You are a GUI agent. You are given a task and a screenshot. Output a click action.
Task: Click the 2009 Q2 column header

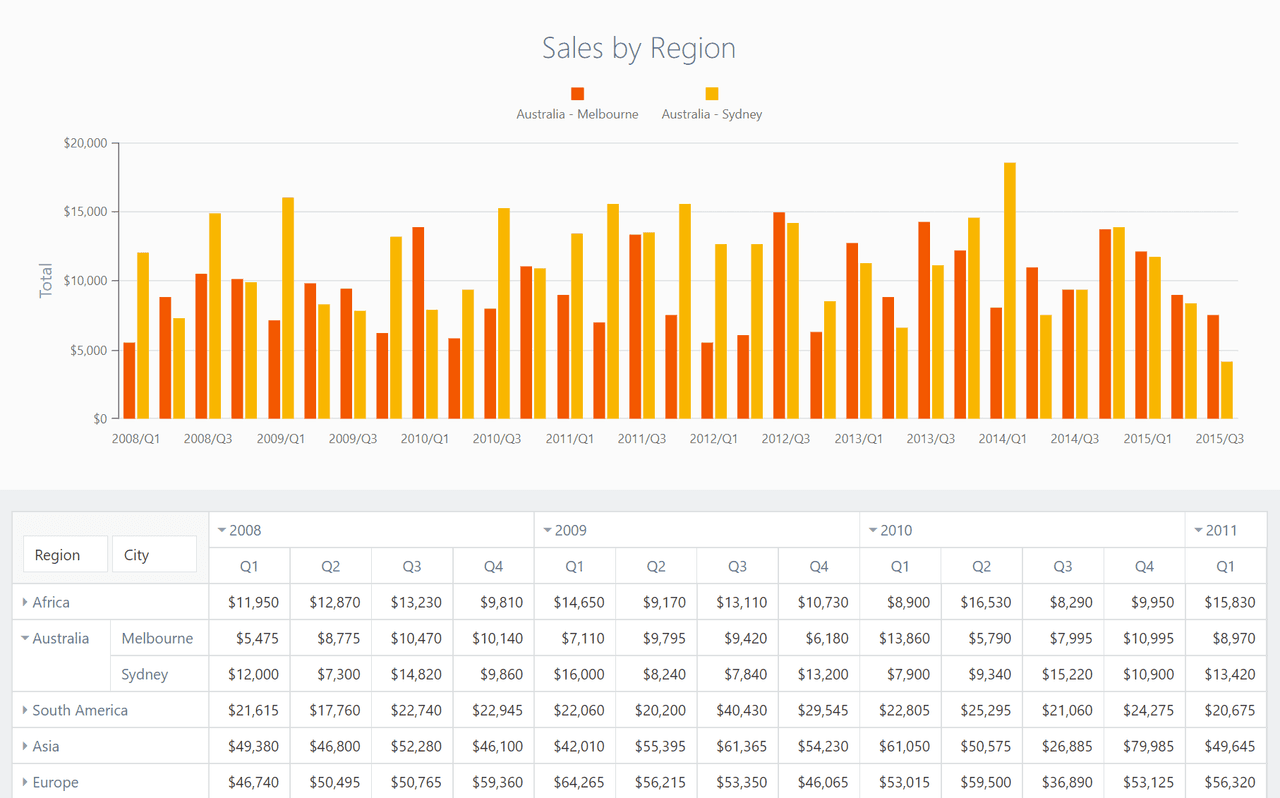coord(656,566)
